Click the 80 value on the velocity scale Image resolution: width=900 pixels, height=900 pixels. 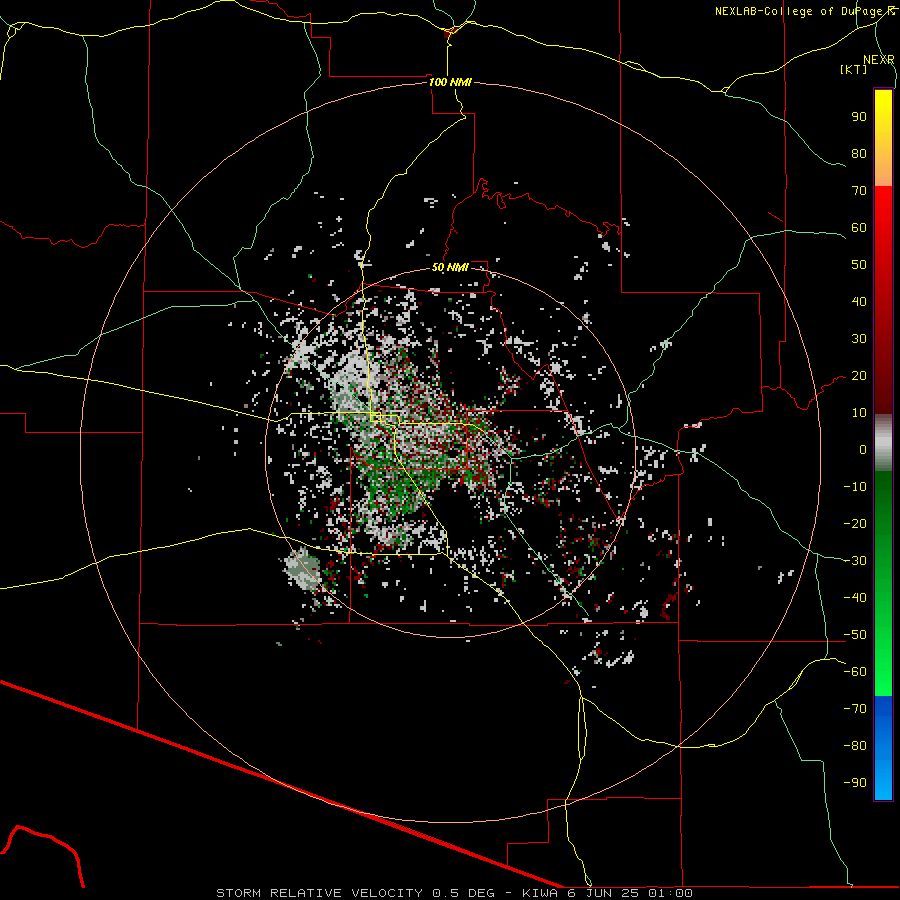[859, 154]
